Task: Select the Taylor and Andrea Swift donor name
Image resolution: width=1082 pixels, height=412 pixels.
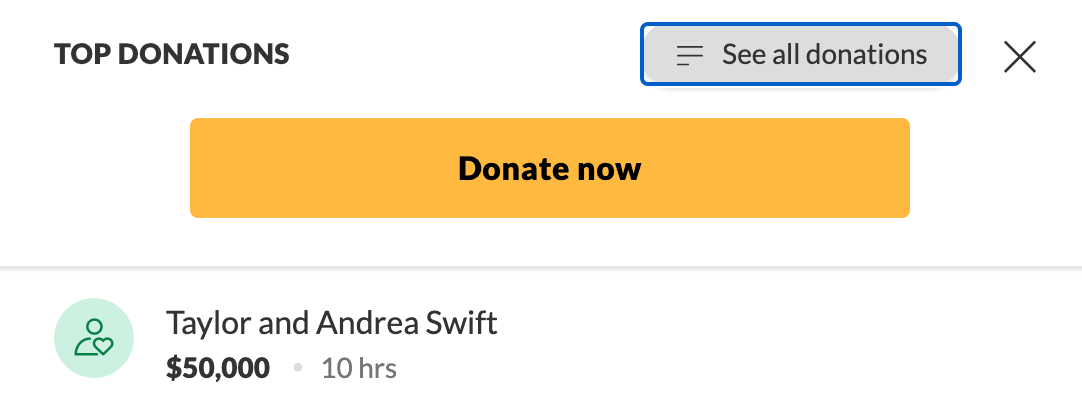Action: click(332, 323)
